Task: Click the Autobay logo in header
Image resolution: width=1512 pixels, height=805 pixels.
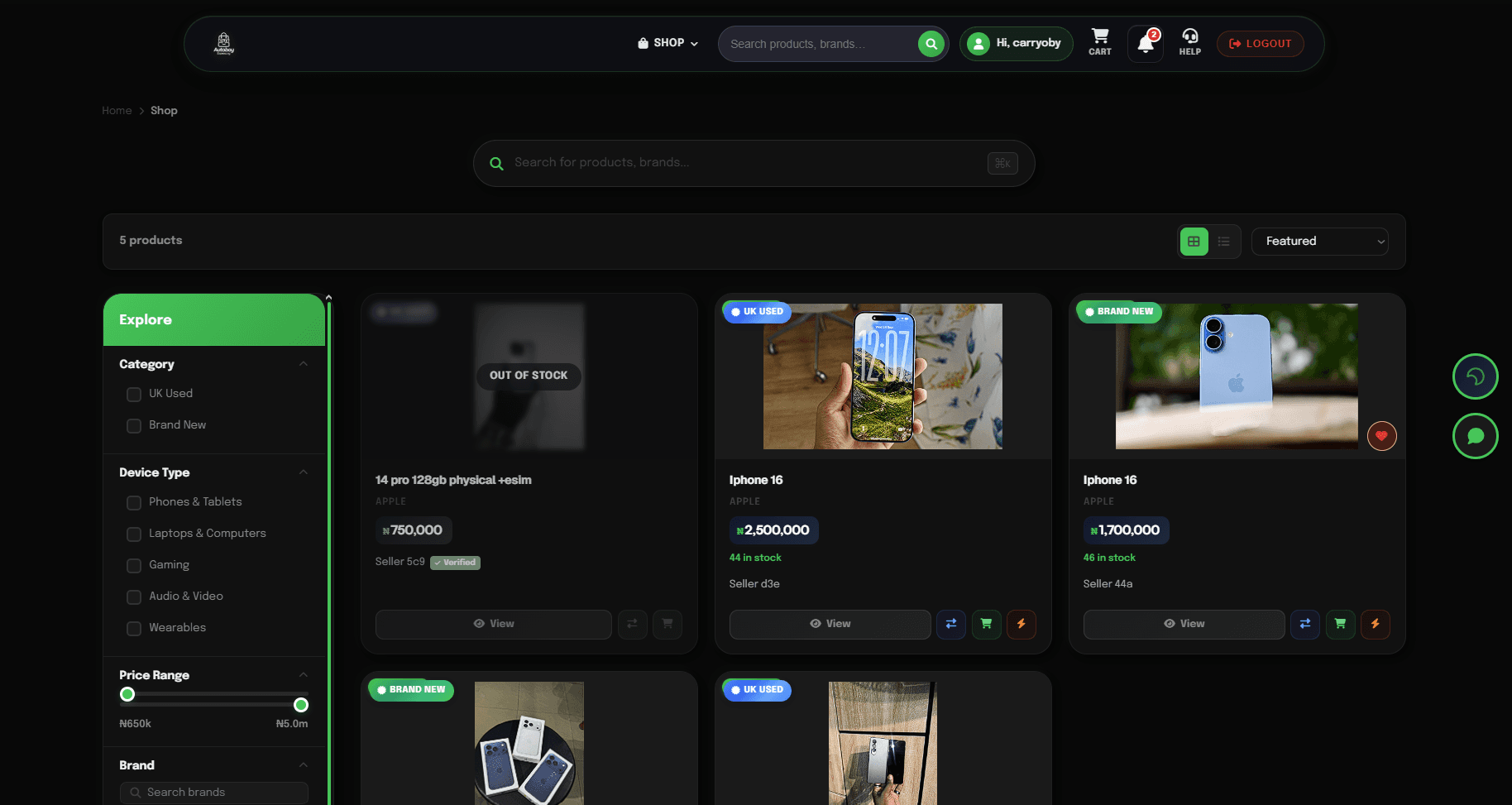Action: coord(223,43)
